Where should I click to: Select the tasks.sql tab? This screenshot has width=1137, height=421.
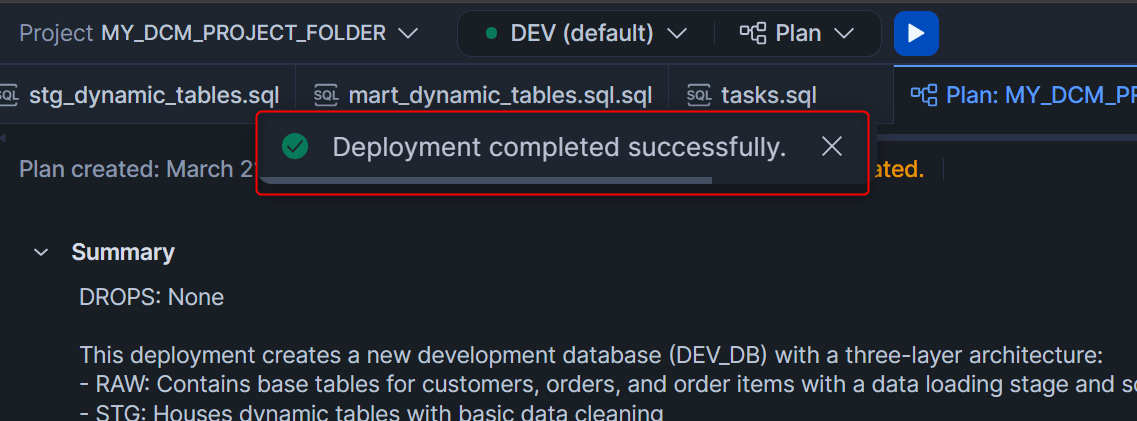click(x=769, y=95)
